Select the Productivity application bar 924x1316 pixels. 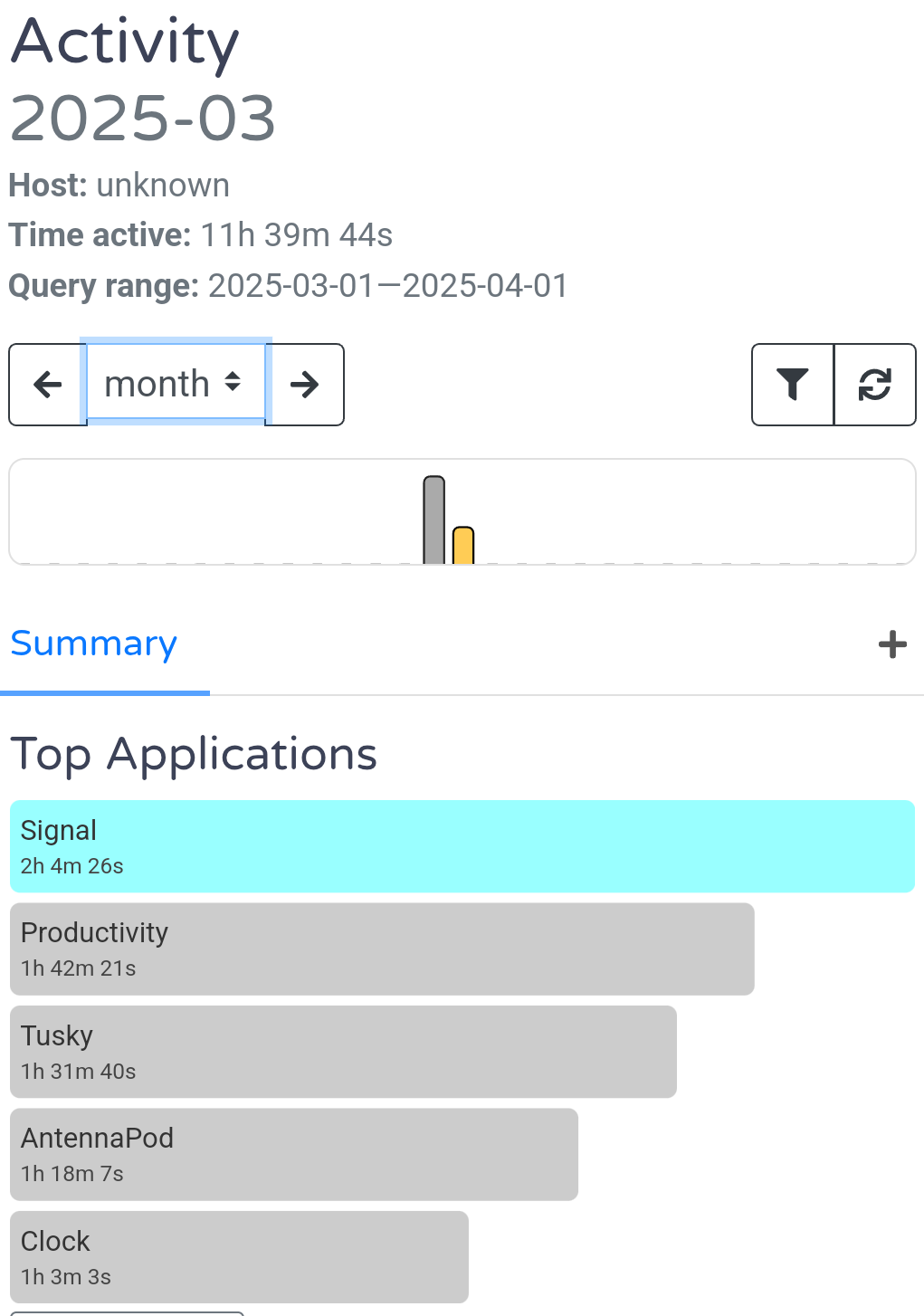click(x=382, y=949)
